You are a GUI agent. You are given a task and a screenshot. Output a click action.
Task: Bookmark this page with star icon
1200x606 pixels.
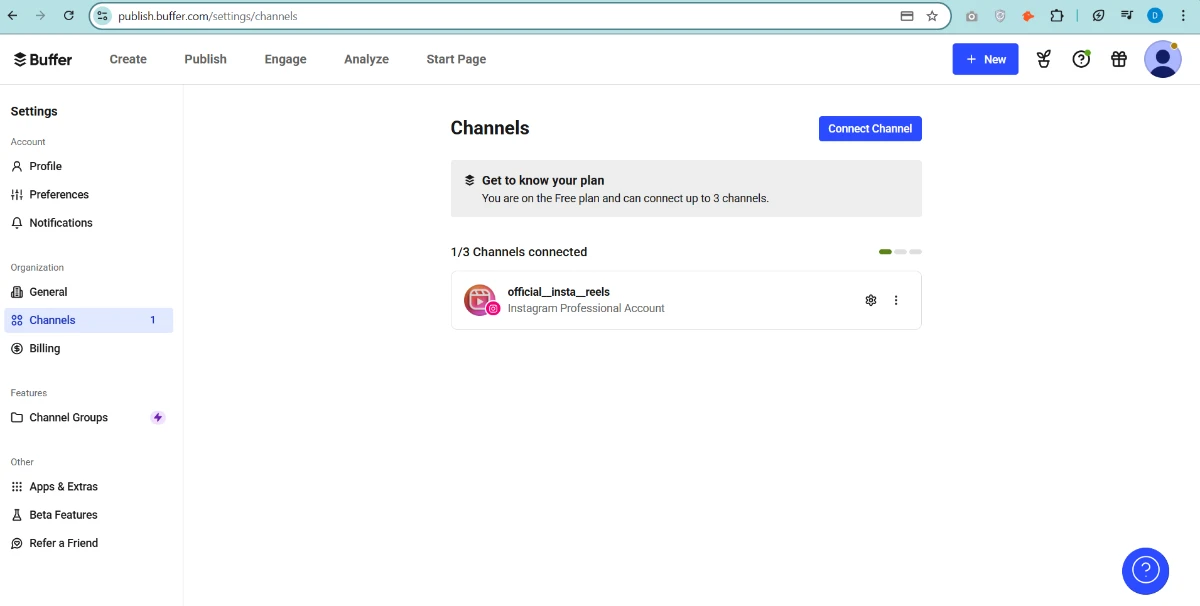[932, 16]
